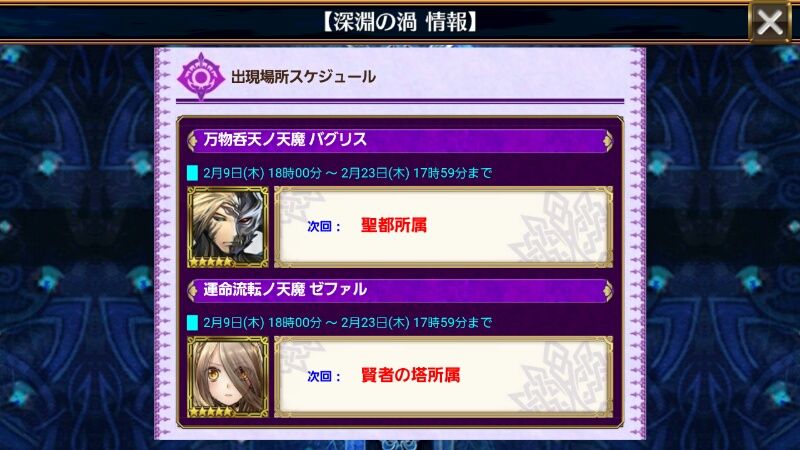The height and width of the screenshot is (450, 800).
Task: Click the 出現場所スケジュール section title
Action: 304,77
